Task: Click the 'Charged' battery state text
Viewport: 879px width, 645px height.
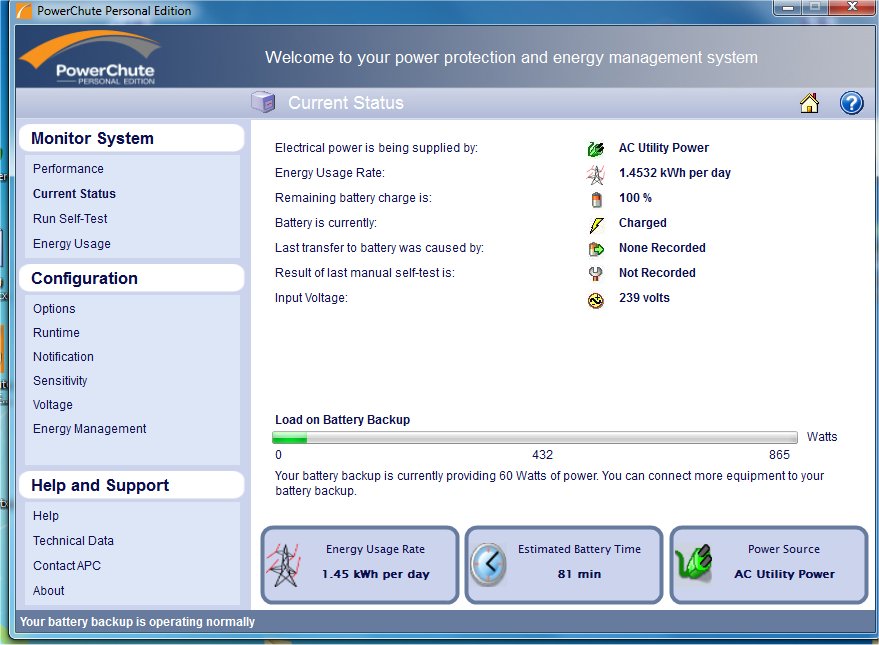Action: coord(642,223)
